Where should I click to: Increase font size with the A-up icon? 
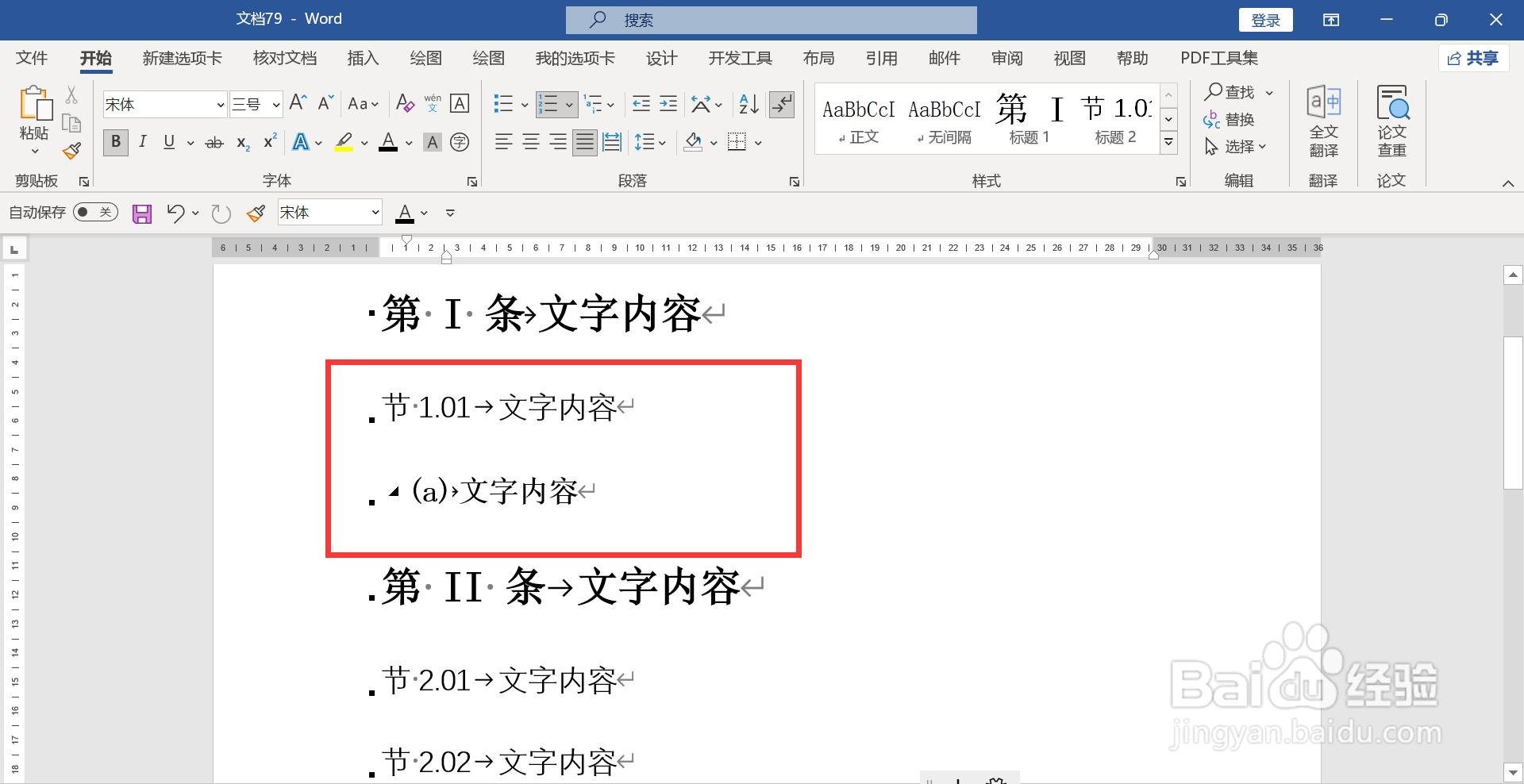pos(298,103)
